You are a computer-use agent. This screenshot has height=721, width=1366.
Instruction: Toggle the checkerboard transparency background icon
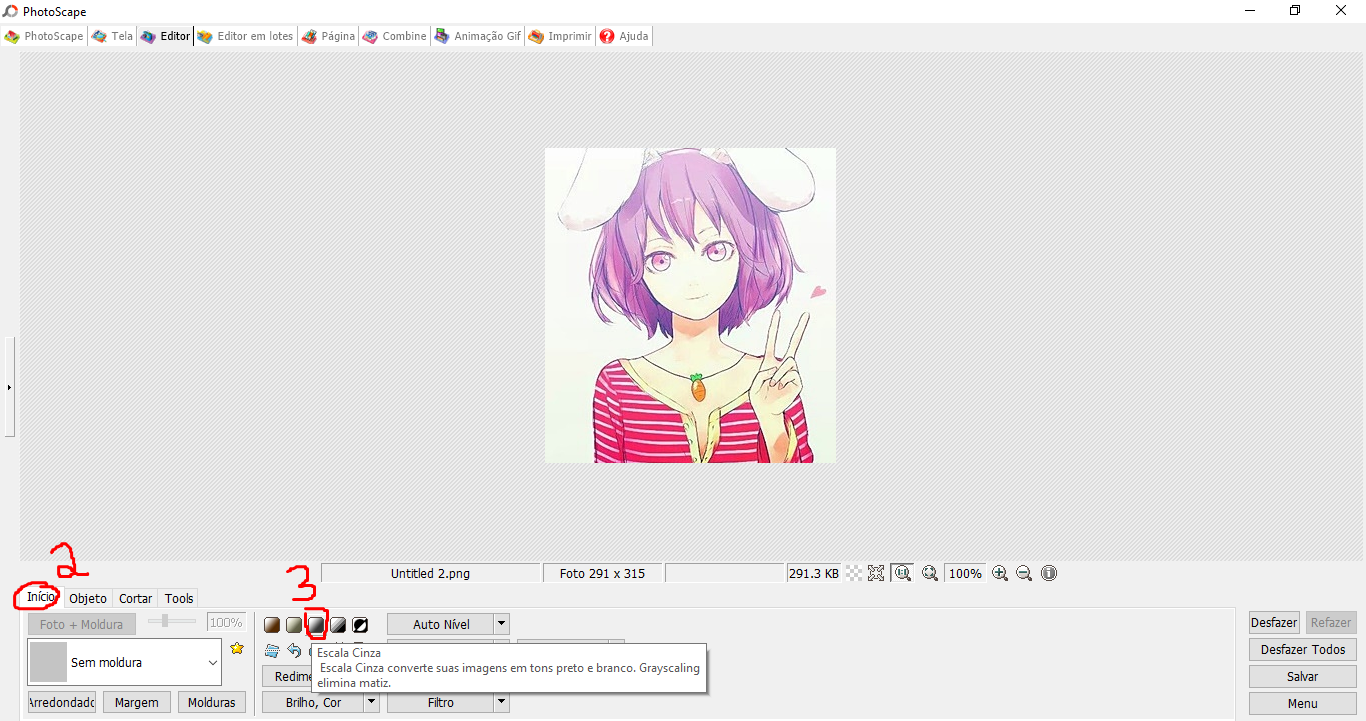pos(854,573)
